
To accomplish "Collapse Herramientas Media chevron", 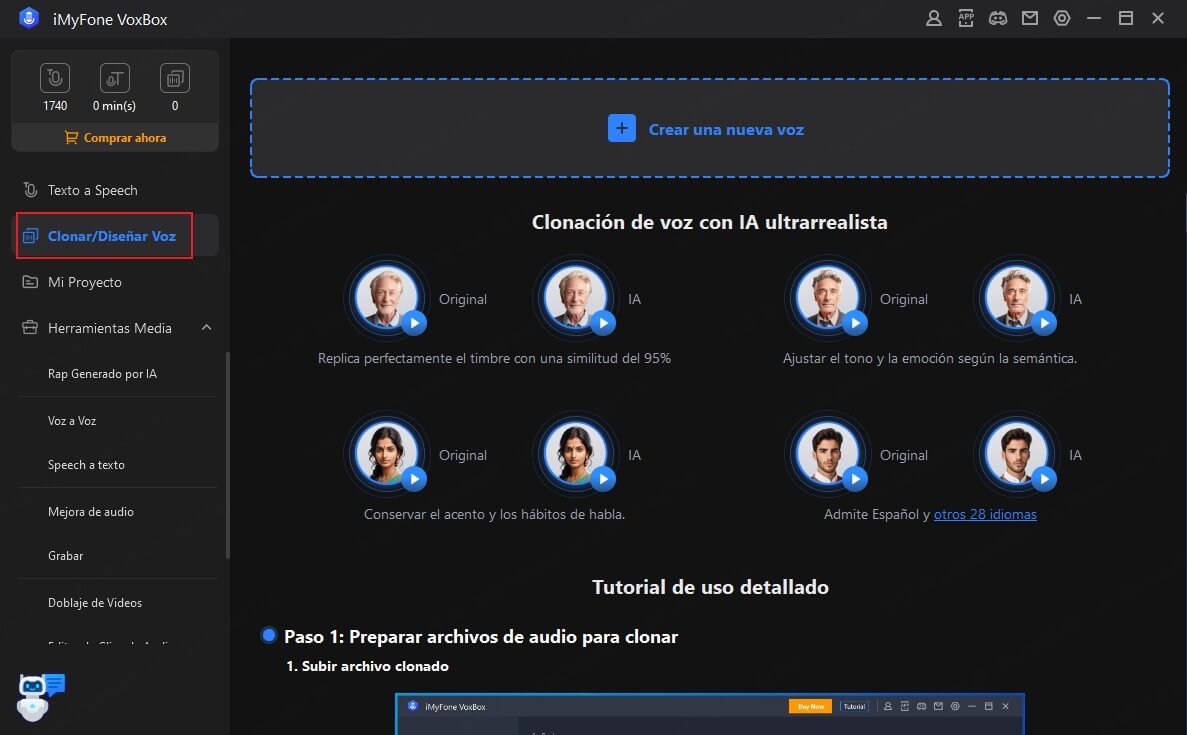I will [x=206, y=328].
